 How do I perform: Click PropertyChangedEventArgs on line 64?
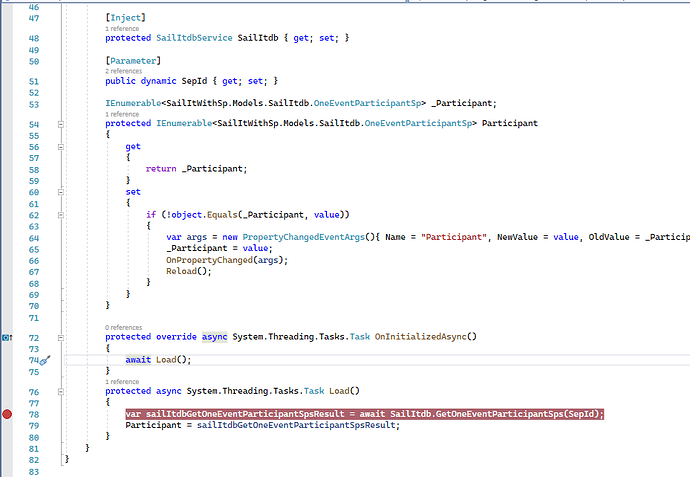click(304, 237)
